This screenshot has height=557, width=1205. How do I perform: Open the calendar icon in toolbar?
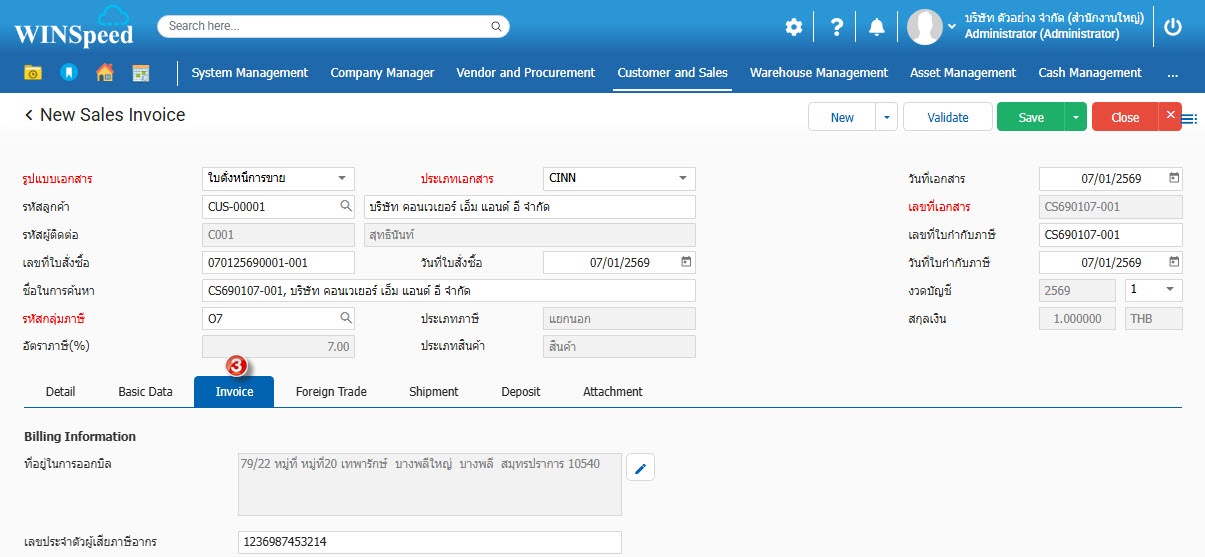(x=140, y=73)
